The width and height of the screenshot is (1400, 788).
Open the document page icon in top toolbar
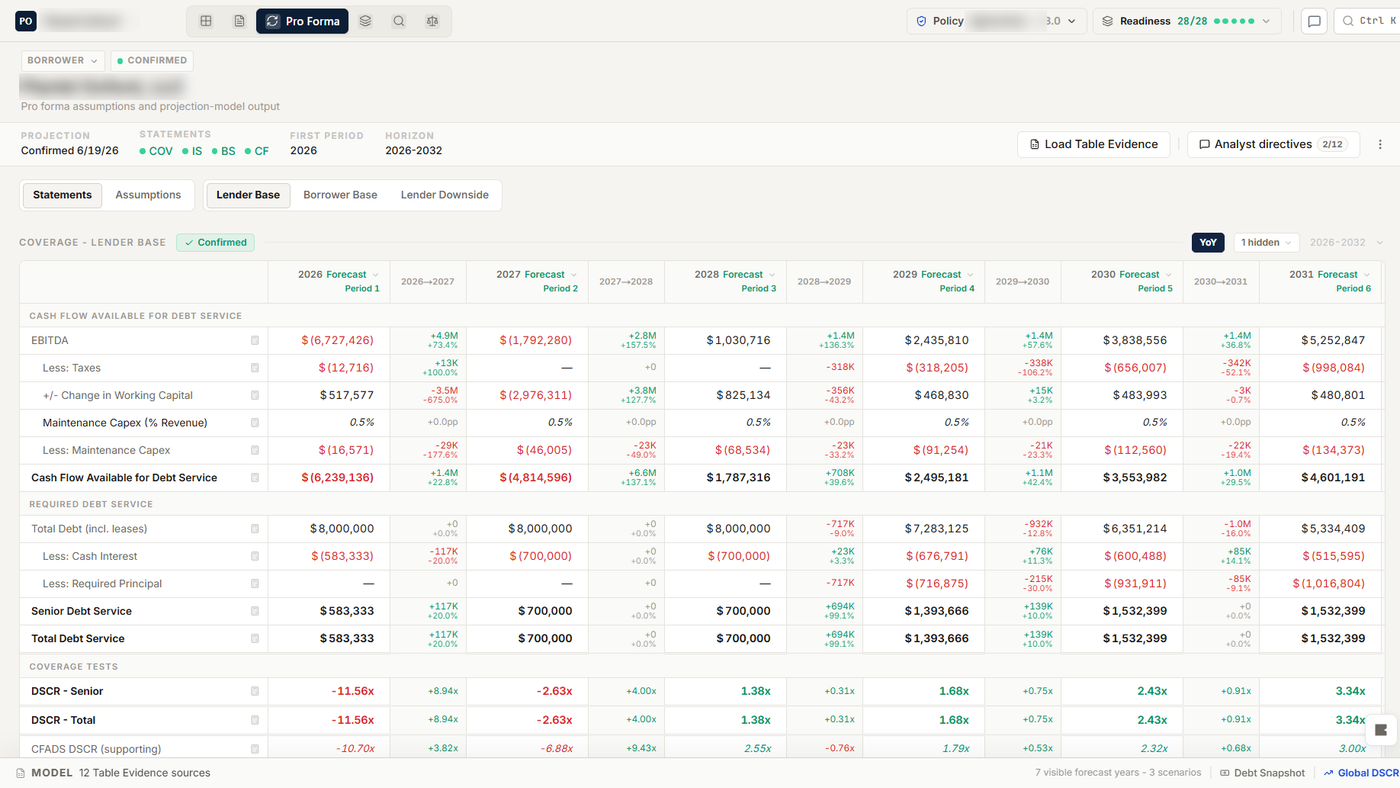[239, 21]
